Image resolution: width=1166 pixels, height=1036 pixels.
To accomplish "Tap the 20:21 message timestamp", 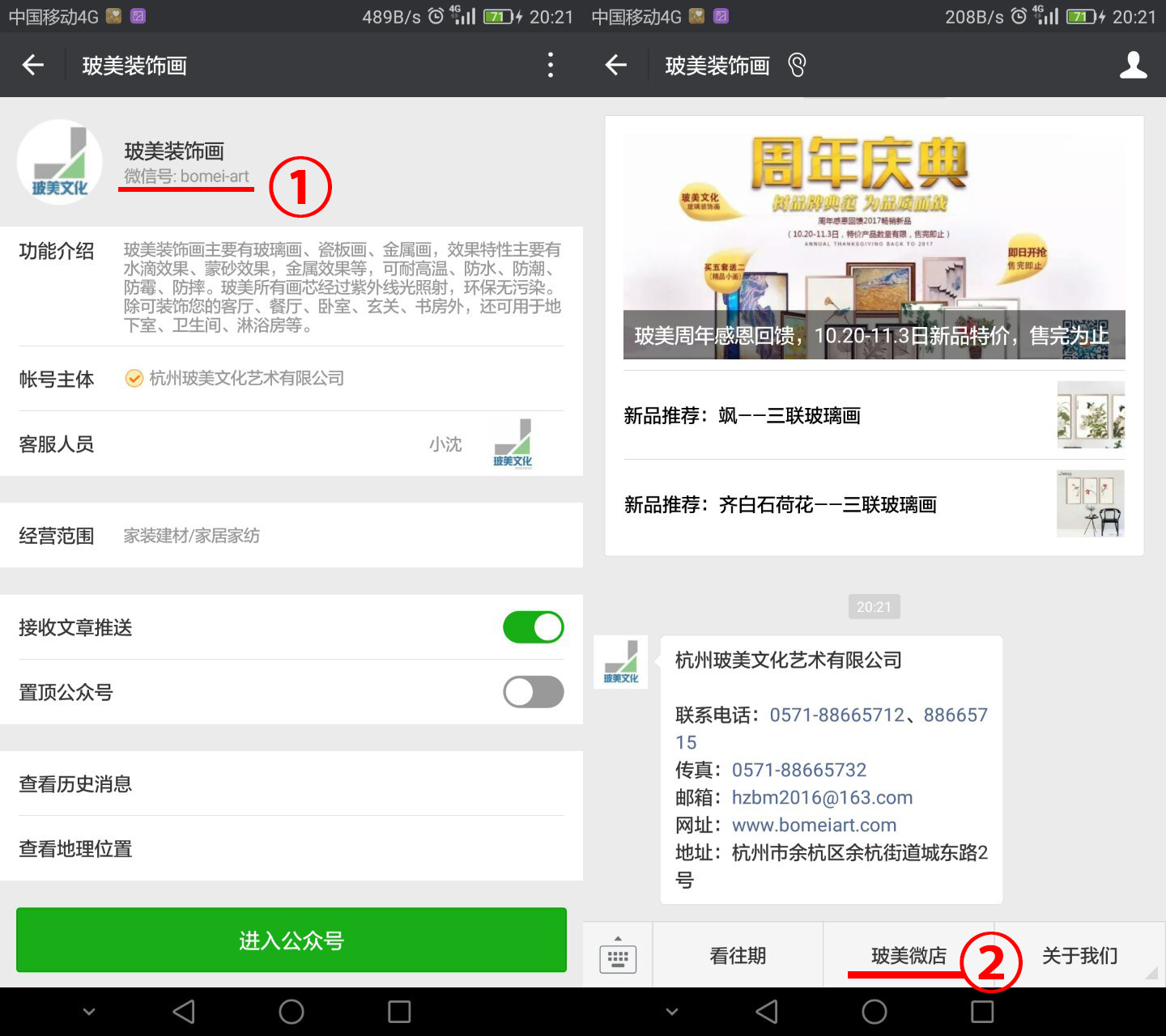I will click(874, 607).
